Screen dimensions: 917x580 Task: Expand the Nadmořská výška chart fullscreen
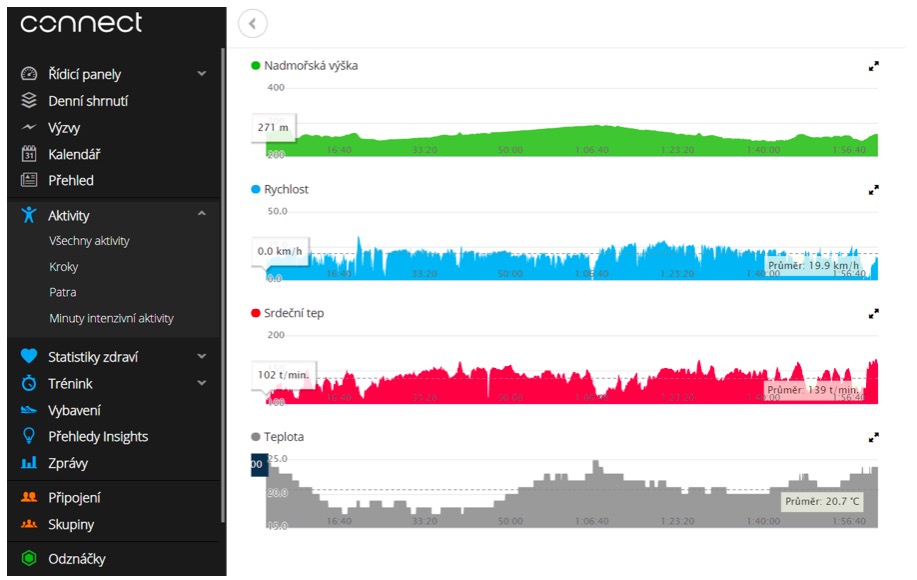click(873, 66)
